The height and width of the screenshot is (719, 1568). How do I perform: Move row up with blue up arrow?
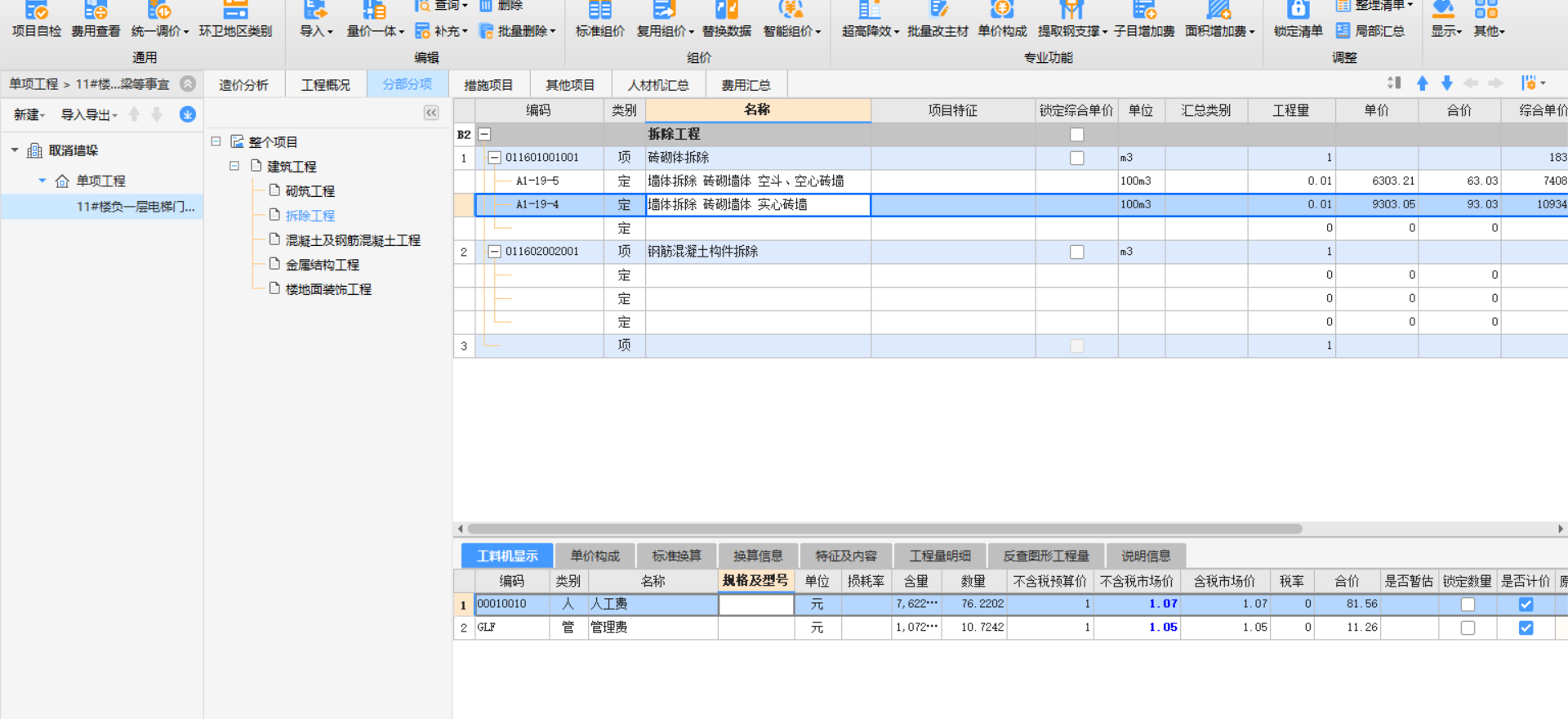click(x=1422, y=83)
